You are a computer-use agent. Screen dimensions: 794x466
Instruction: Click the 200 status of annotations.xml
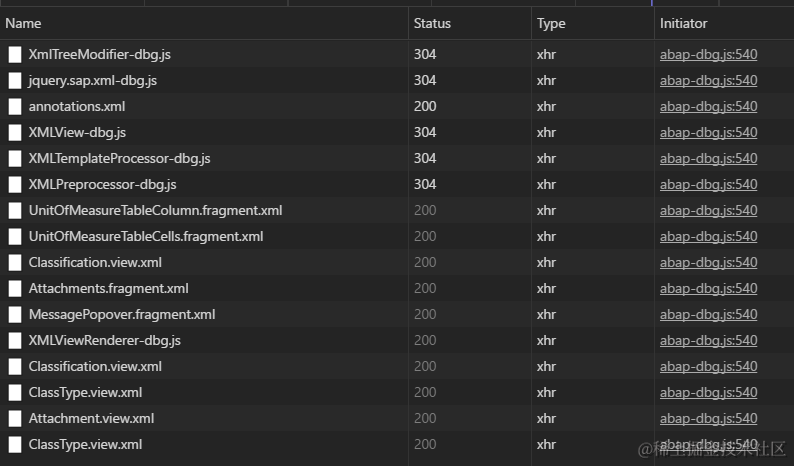(x=425, y=106)
